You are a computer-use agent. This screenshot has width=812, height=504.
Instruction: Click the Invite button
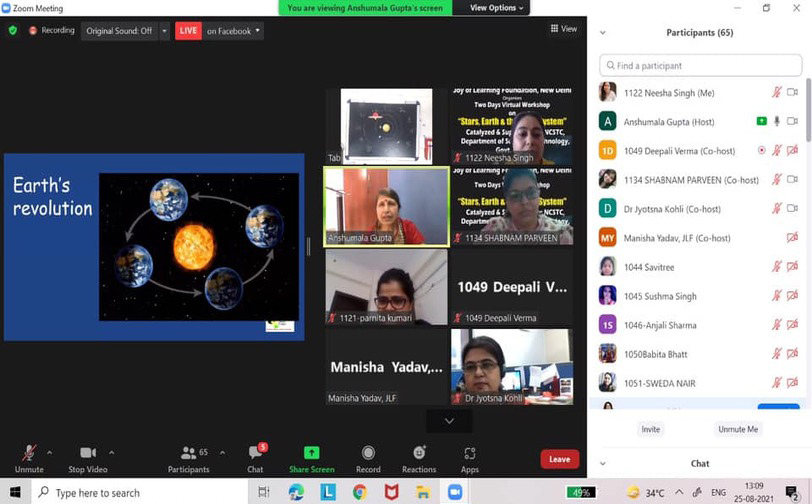click(650, 429)
